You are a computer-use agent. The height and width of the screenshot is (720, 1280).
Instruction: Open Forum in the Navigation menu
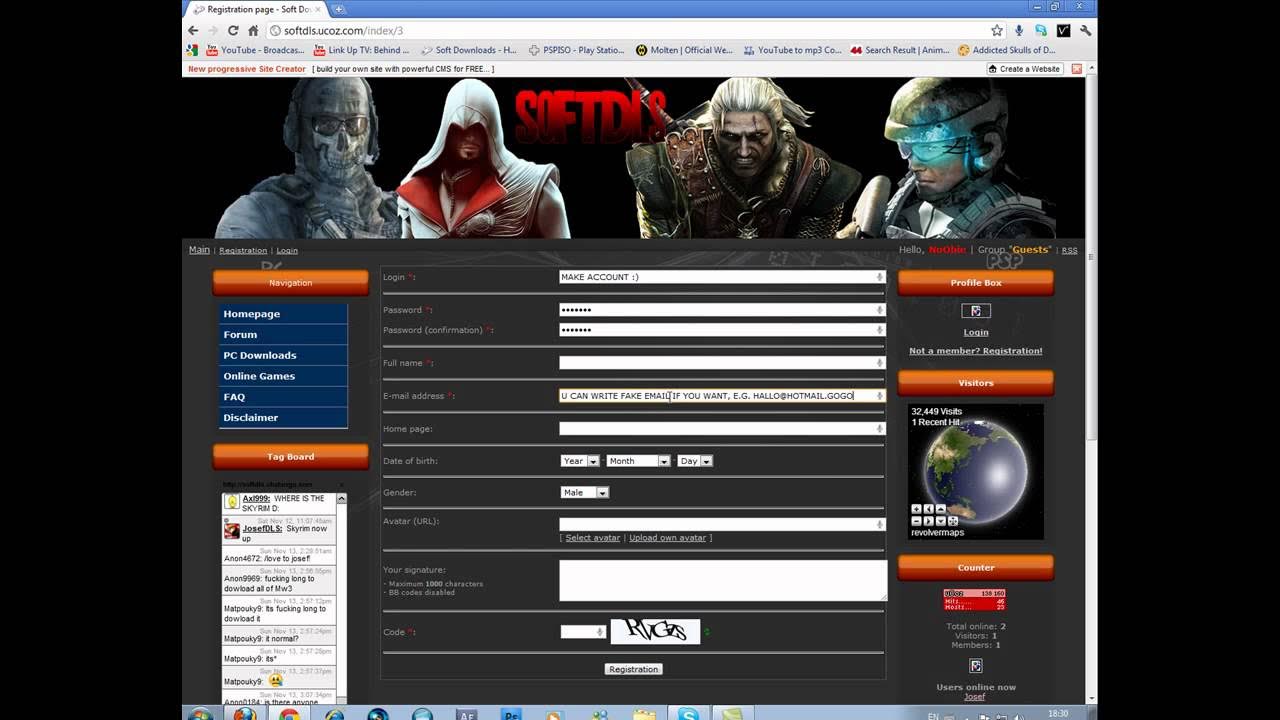coord(283,335)
